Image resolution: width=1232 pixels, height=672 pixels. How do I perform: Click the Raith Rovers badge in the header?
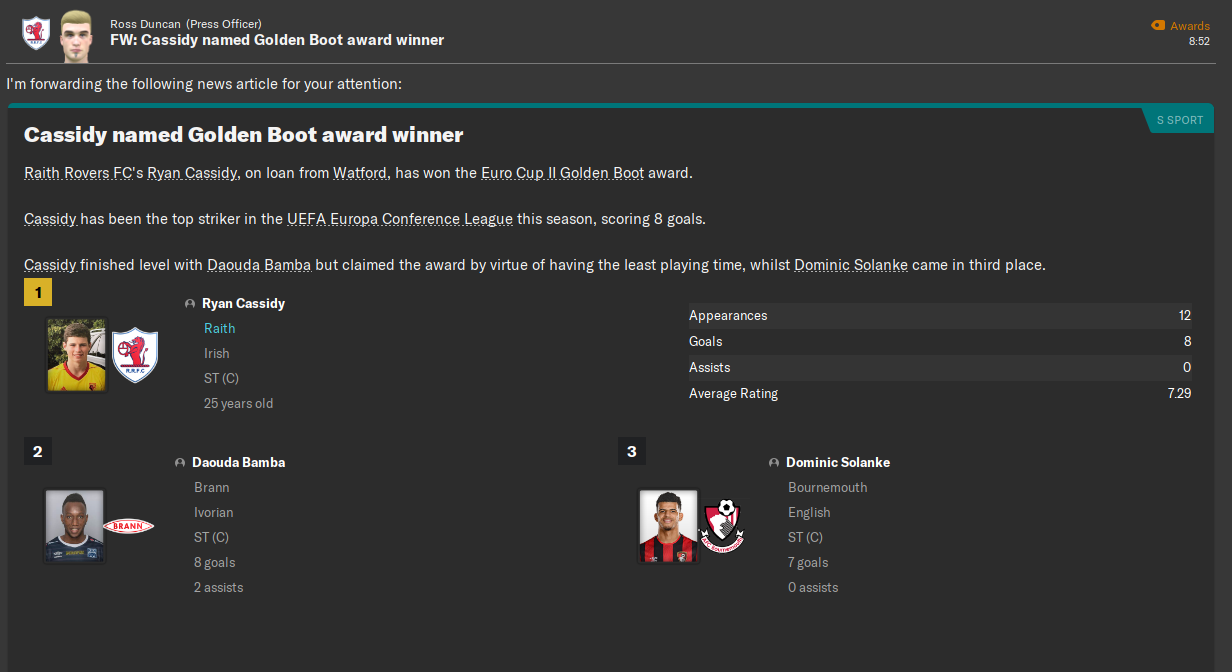click(36, 33)
